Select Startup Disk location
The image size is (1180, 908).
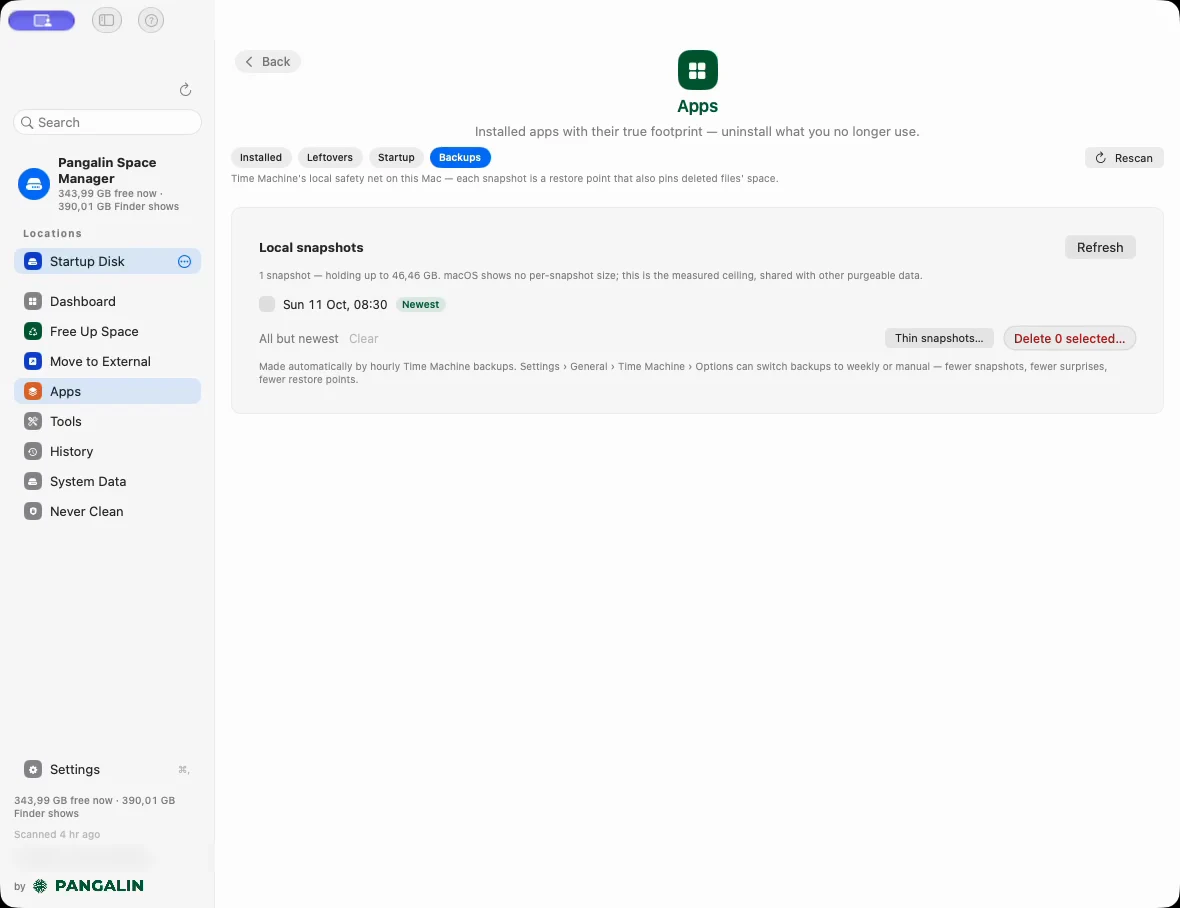point(108,261)
